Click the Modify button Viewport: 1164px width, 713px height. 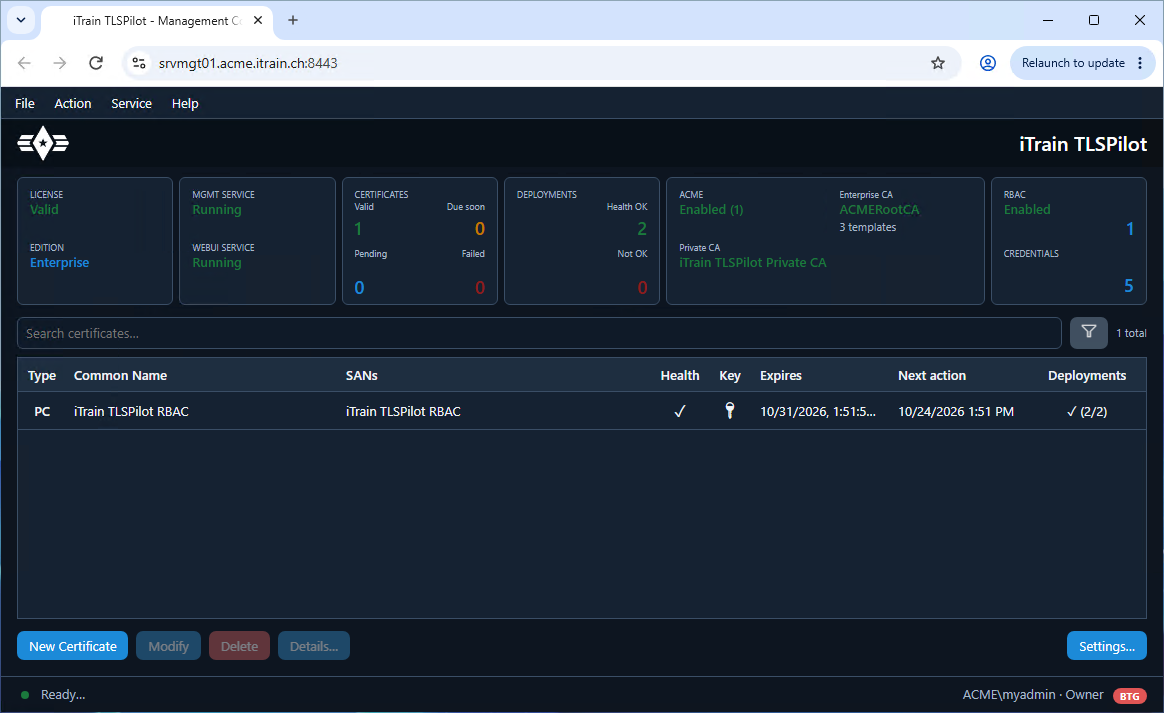coord(169,646)
